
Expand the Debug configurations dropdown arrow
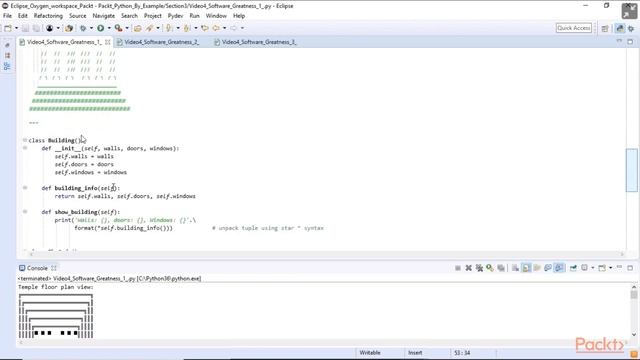(91, 28)
